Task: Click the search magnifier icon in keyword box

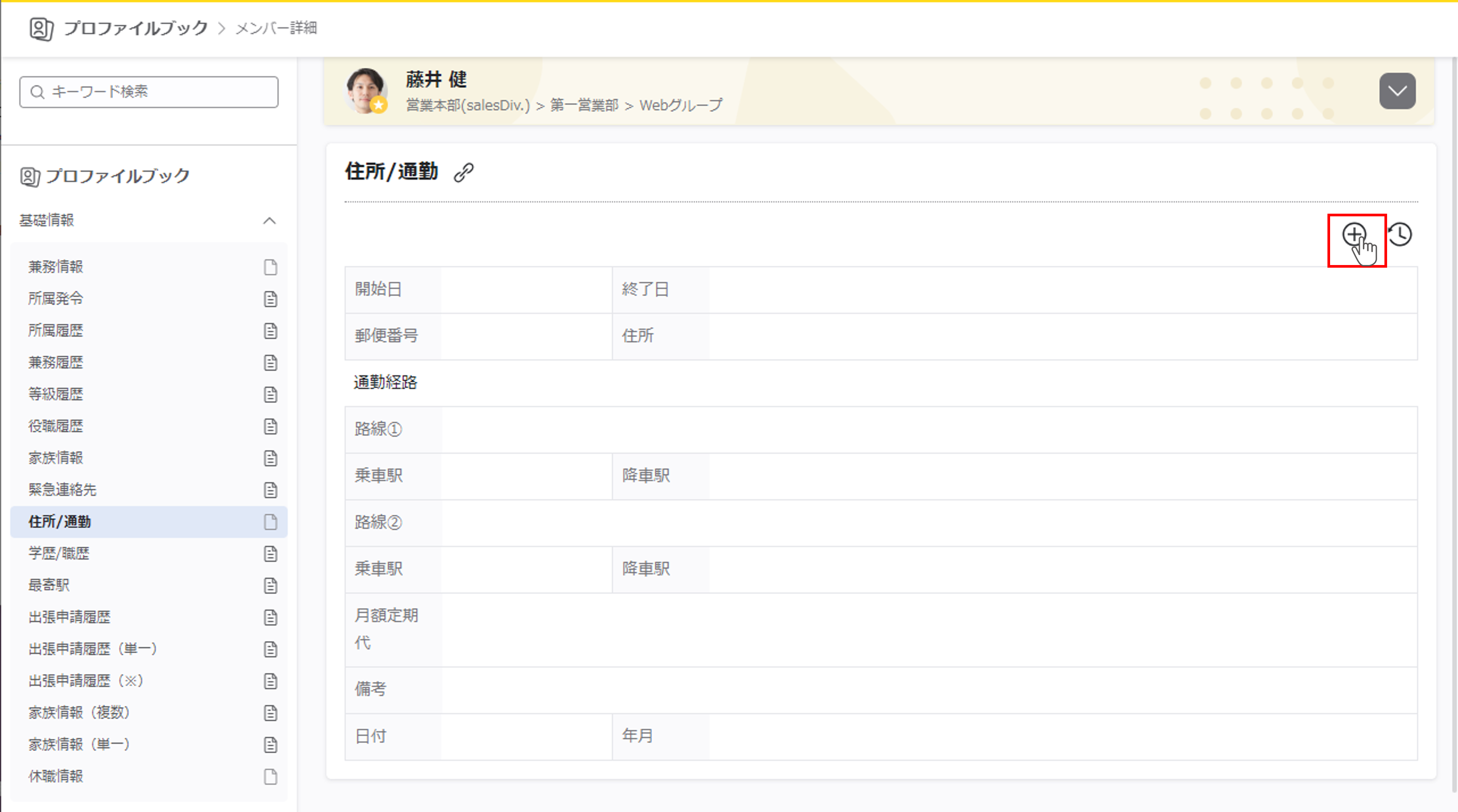Action: 37,92
